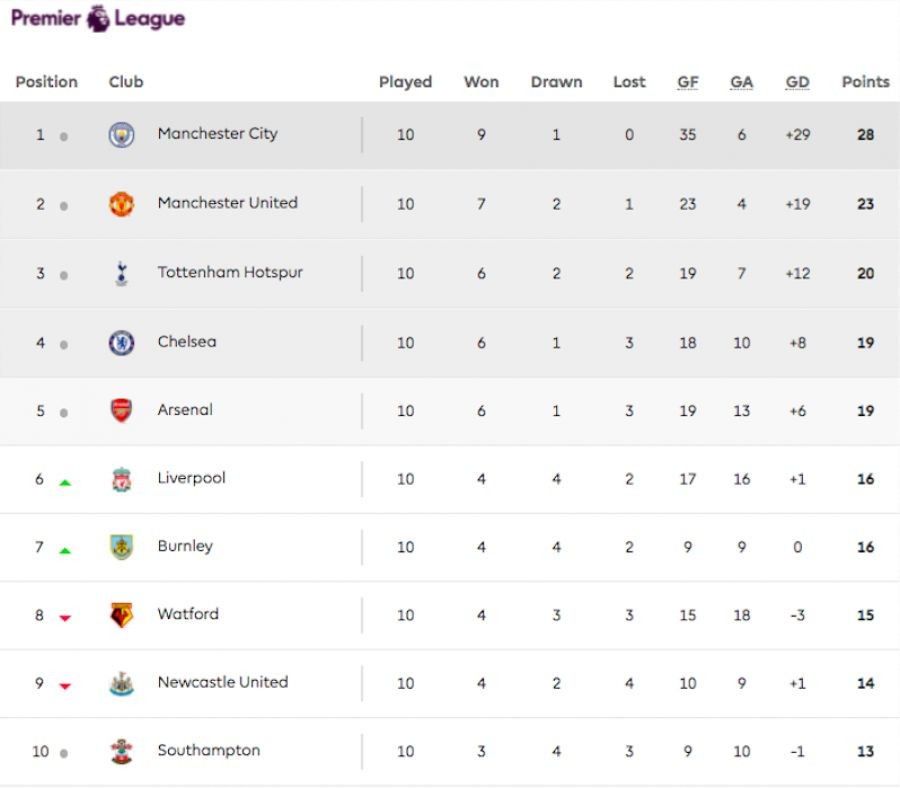The width and height of the screenshot is (900, 788).
Task: Click the Newcastle United crest icon
Action: [121, 684]
